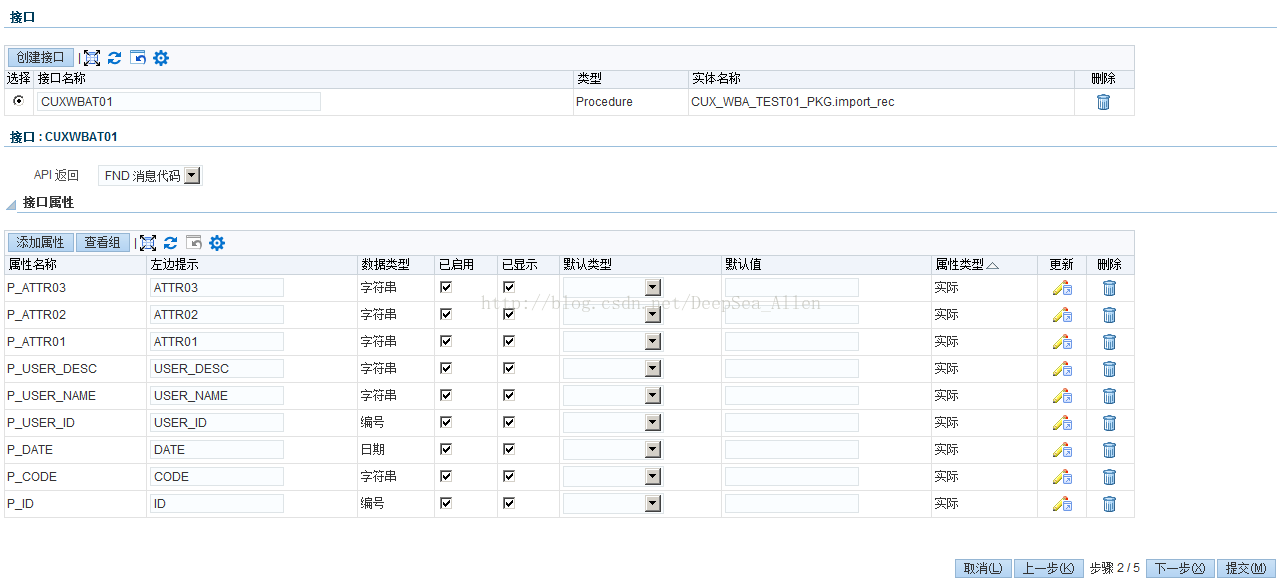Click update pencil icon for P_USER_NAME
The width and height of the screenshot is (1283, 585).
[1062, 396]
